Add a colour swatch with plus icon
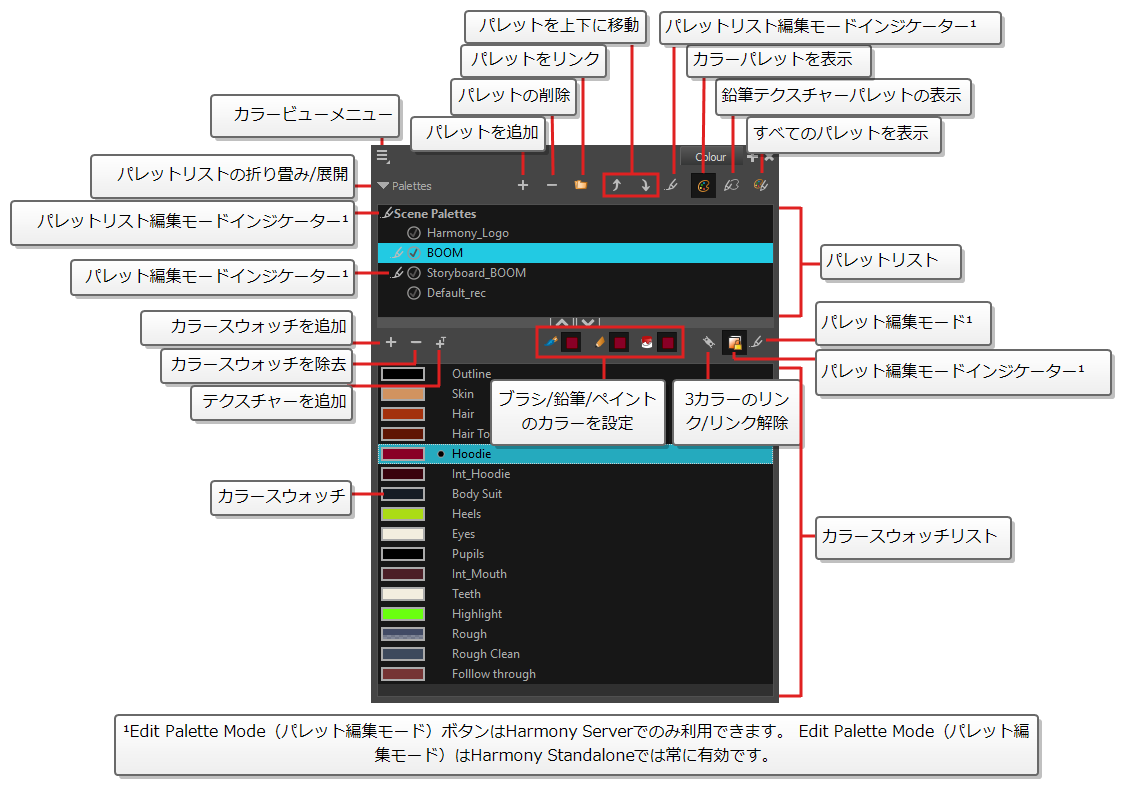The image size is (1127, 791). pyautogui.click(x=391, y=343)
